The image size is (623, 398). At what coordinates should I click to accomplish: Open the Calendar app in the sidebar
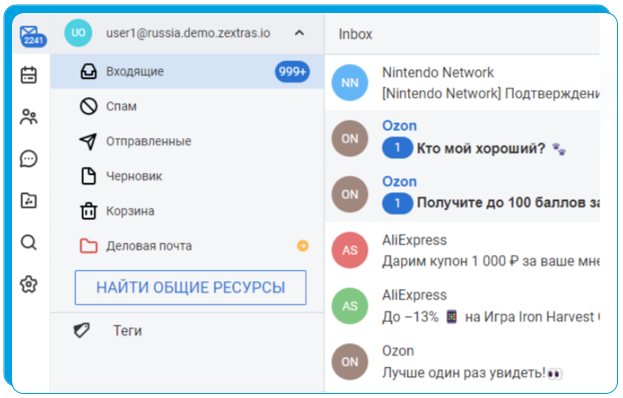pyautogui.click(x=29, y=75)
